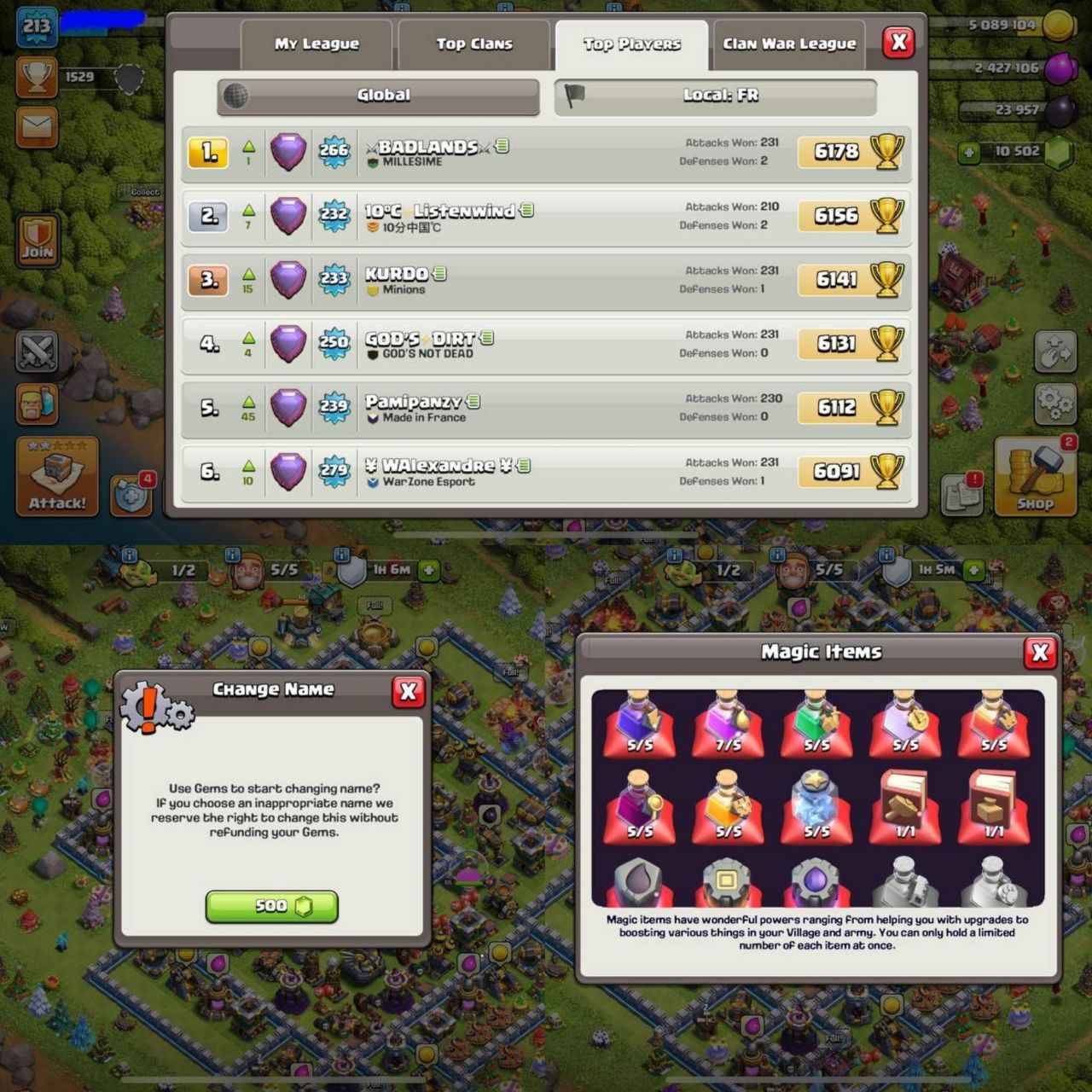Open the Clan War League tab
This screenshot has height=1092, width=1092.
789,44
